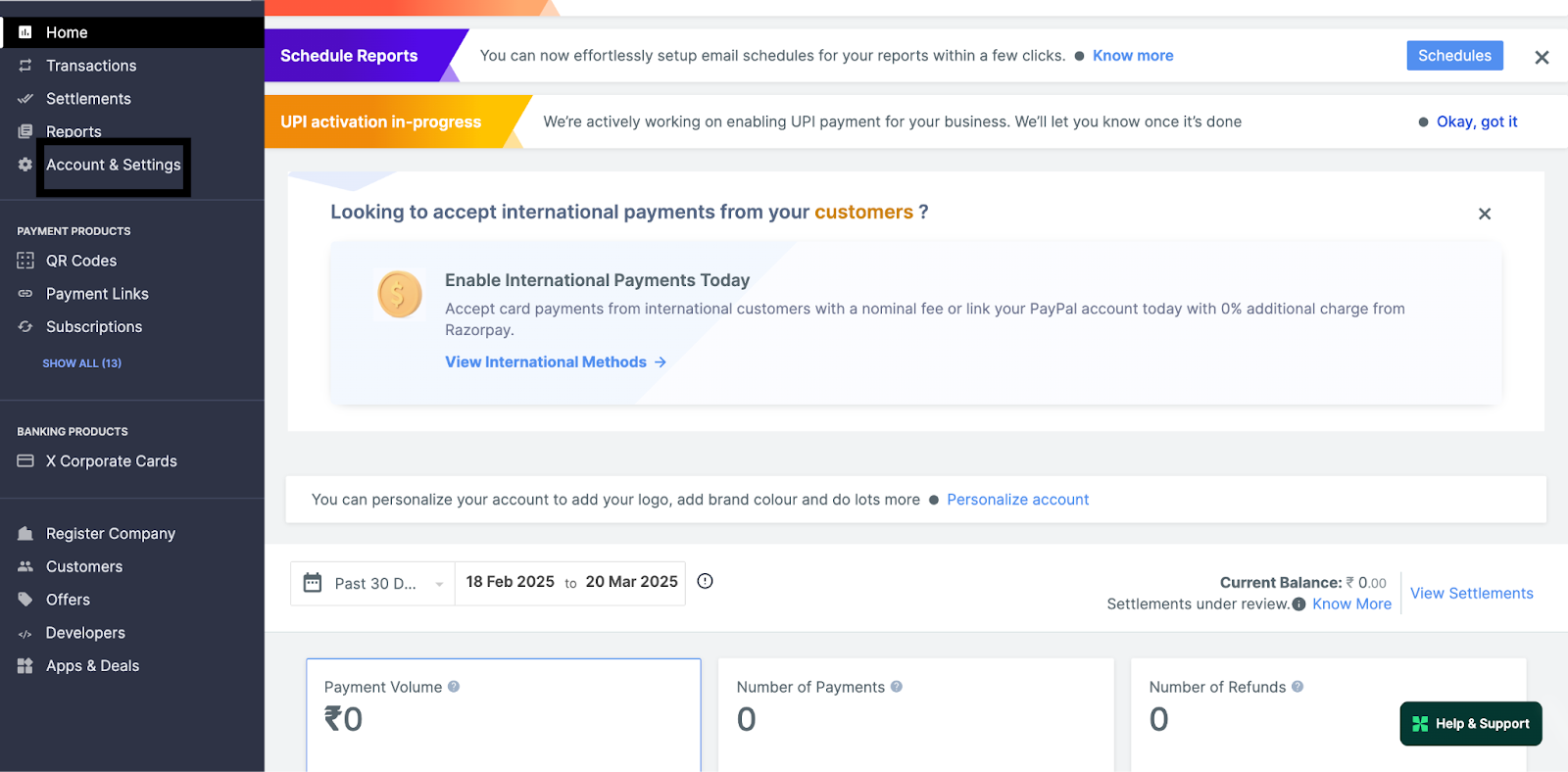The width and height of the screenshot is (1568, 772).
Task: Click the Transactions arrows icon
Action: [25, 66]
